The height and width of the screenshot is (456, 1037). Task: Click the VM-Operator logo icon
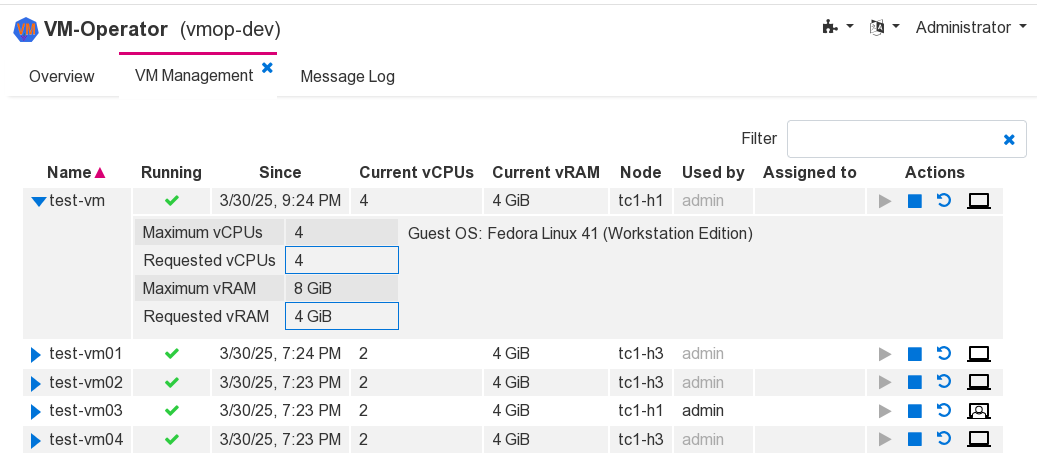pyautogui.click(x=26, y=29)
